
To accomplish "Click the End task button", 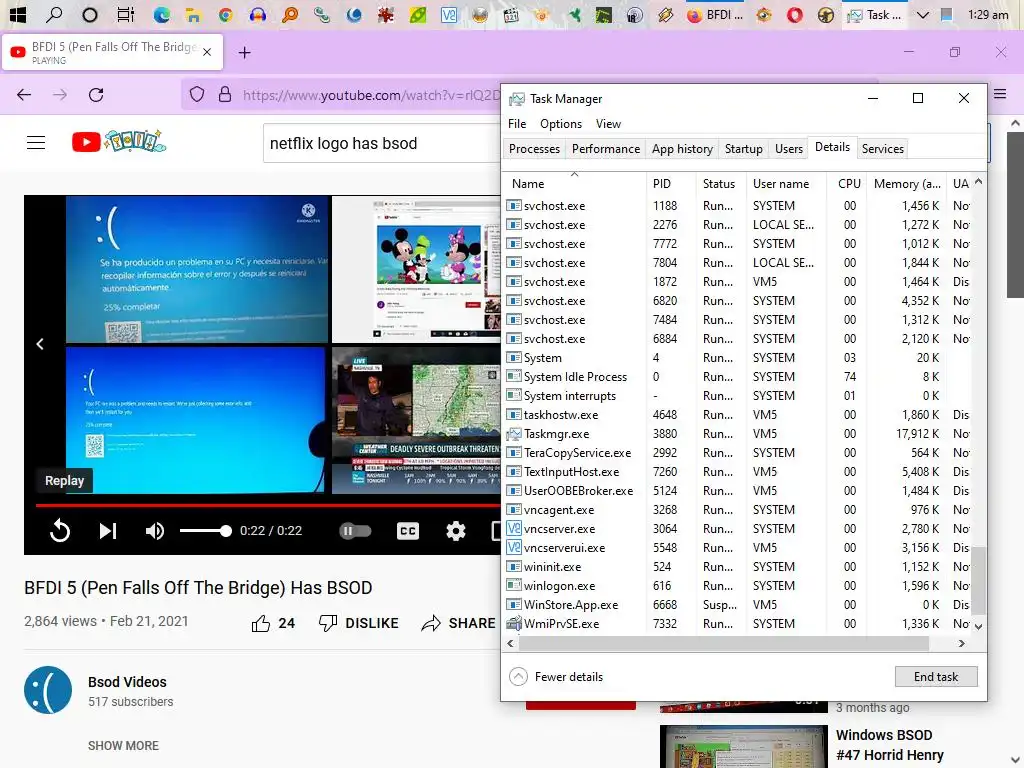I will pyautogui.click(x=935, y=677).
